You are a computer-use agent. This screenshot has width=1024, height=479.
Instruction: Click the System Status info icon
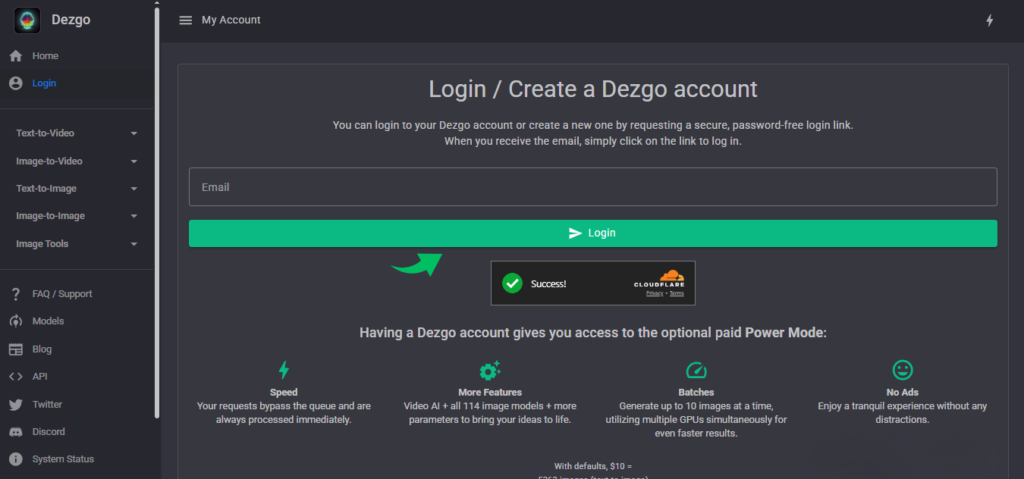[x=16, y=459]
